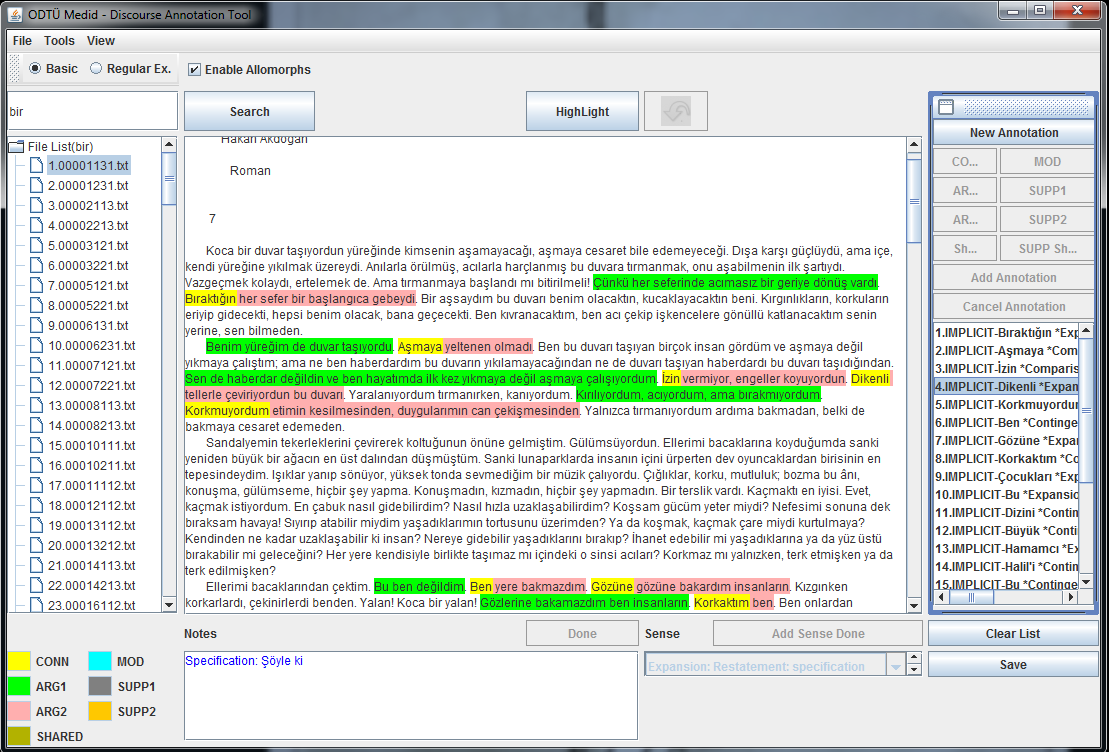
Task: Click the CO... connective button
Action: coord(965,161)
